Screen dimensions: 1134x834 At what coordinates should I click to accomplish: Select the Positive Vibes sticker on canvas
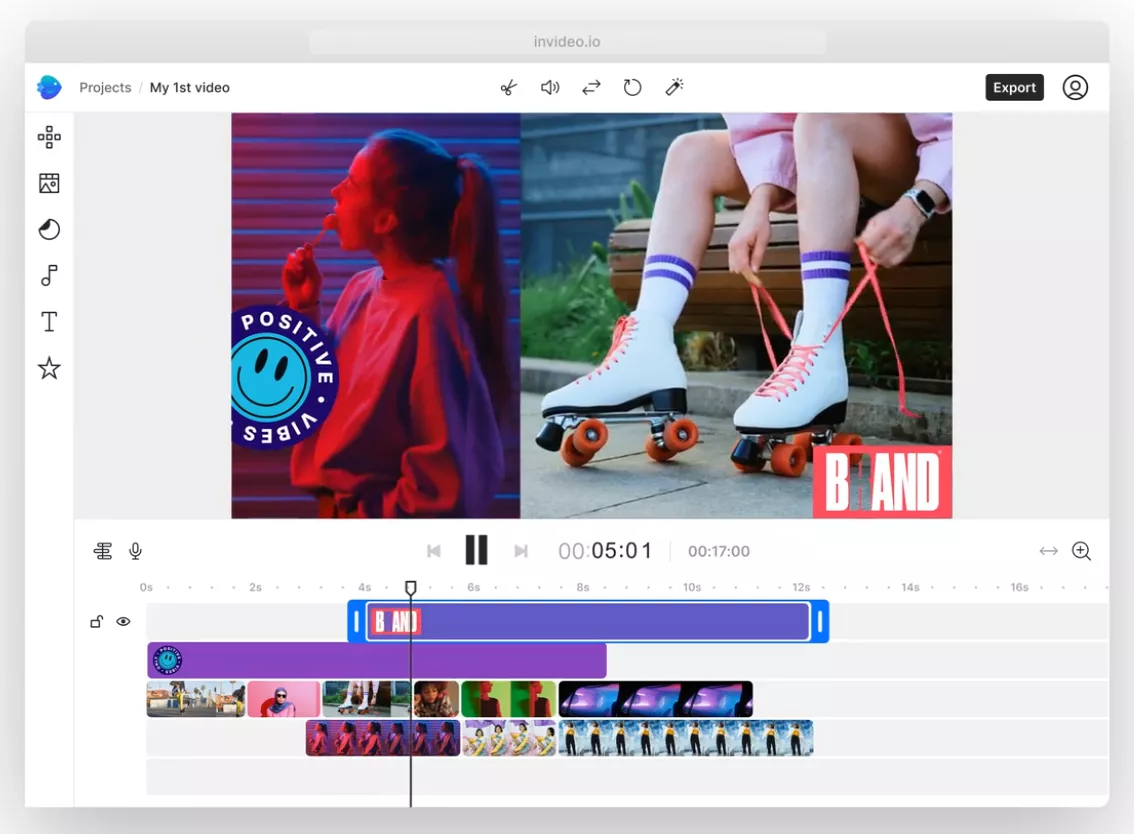(x=284, y=378)
